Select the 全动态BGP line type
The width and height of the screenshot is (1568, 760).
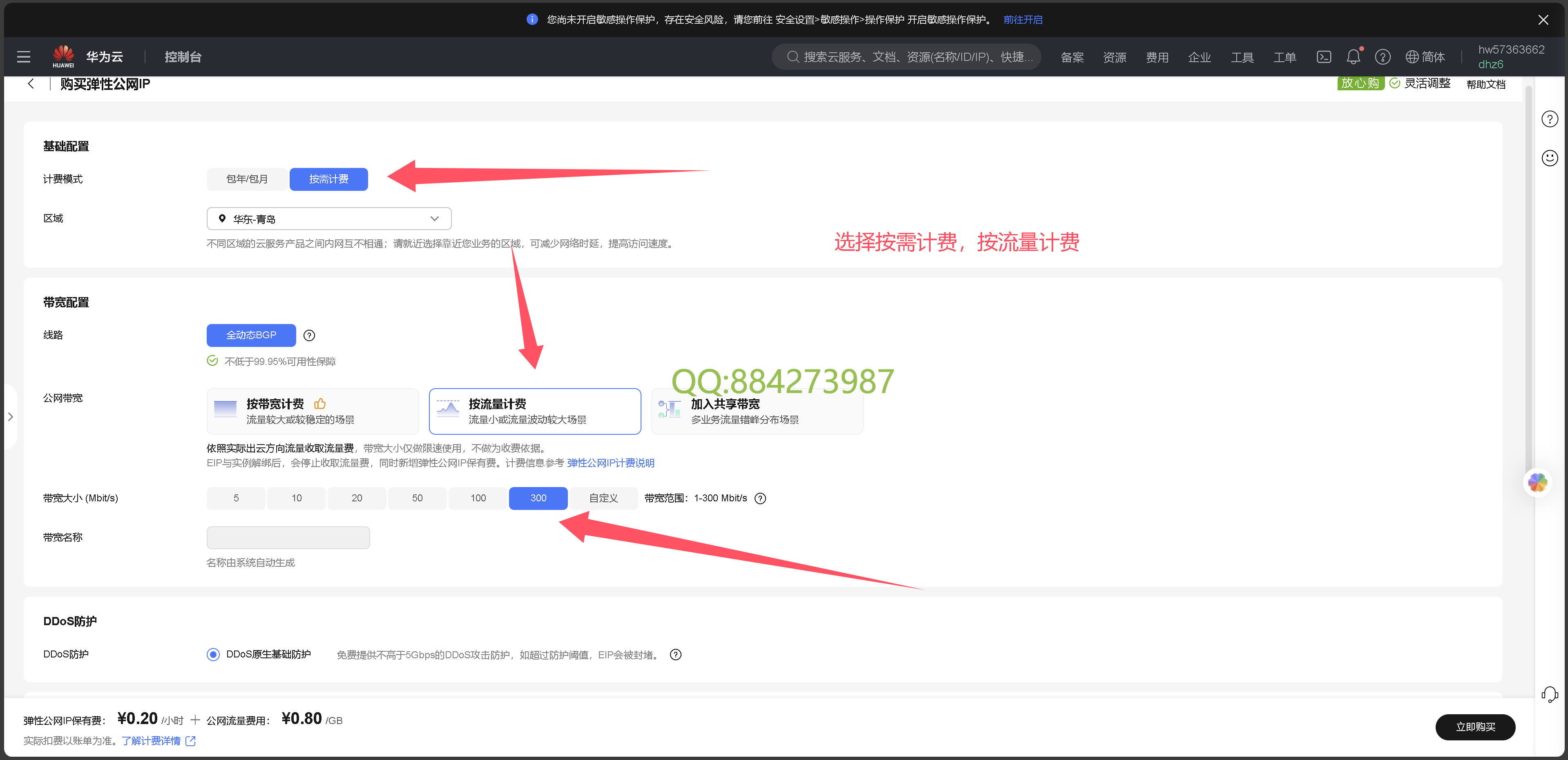point(251,335)
